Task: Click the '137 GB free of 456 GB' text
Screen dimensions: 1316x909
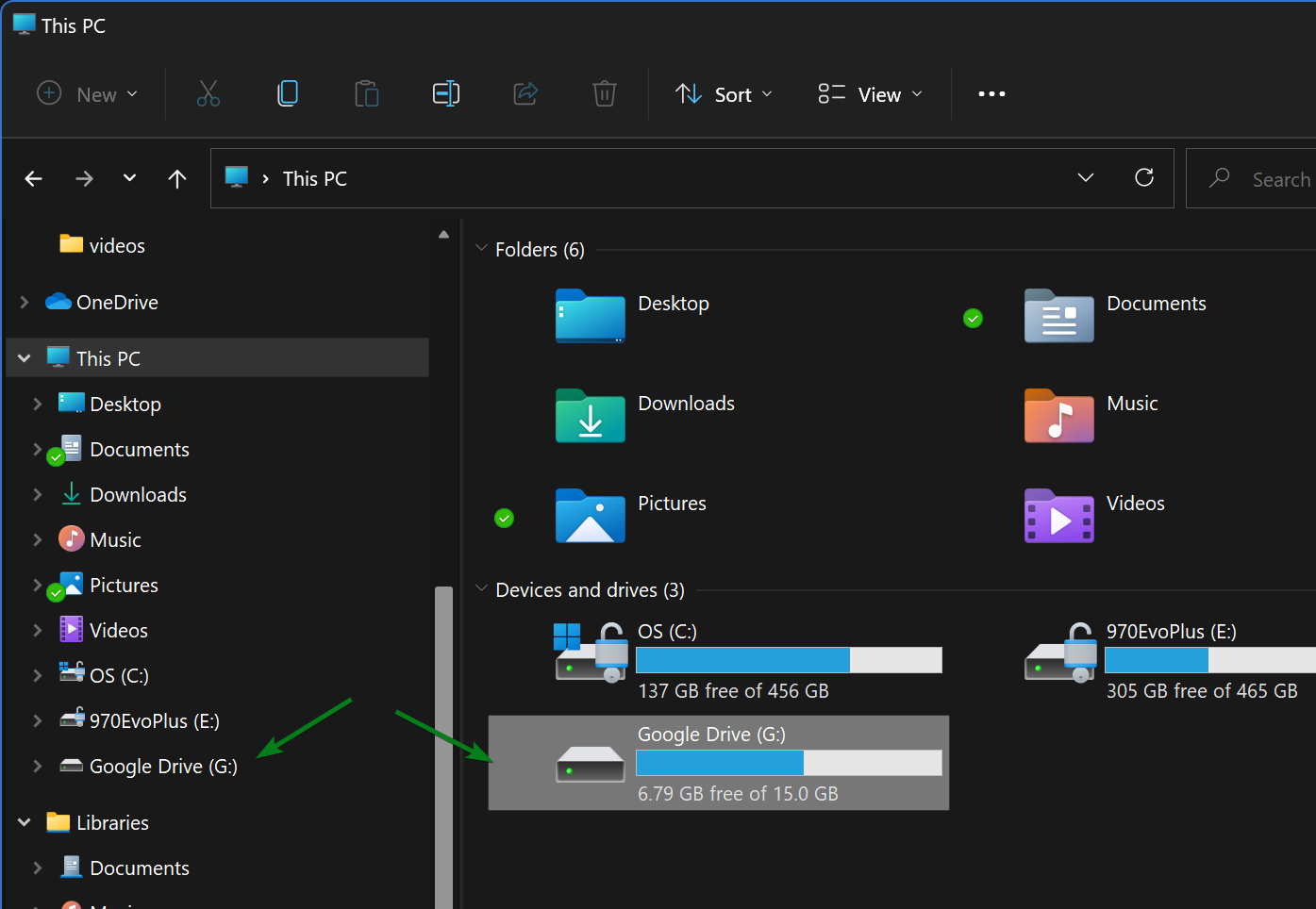Action: point(734,691)
